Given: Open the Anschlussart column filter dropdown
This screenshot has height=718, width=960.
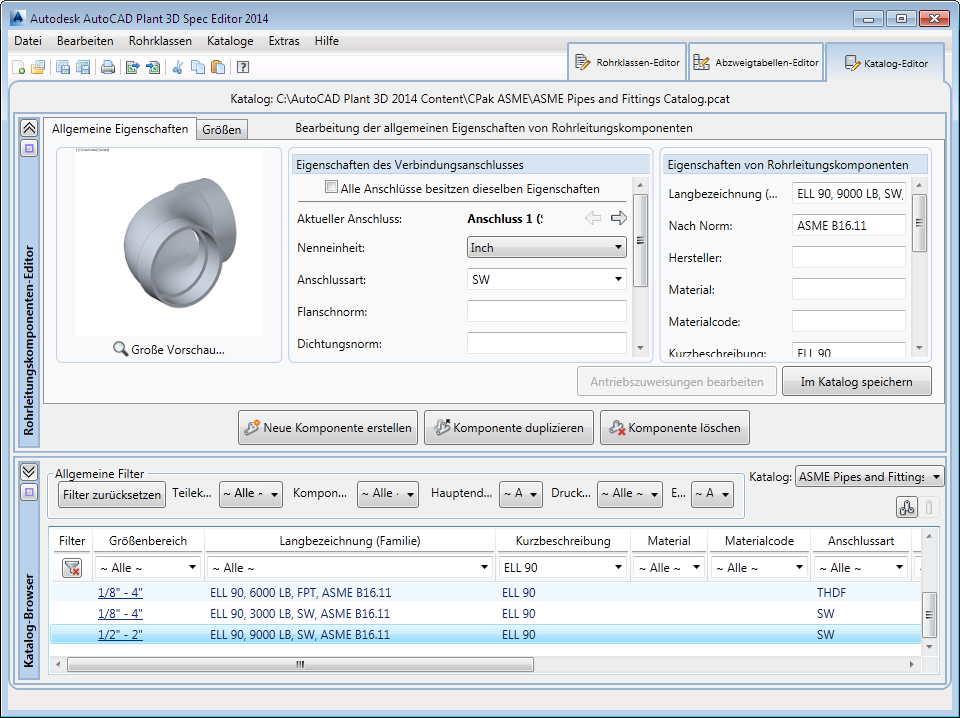Looking at the screenshot, I should pyautogui.click(x=861, y=568).
